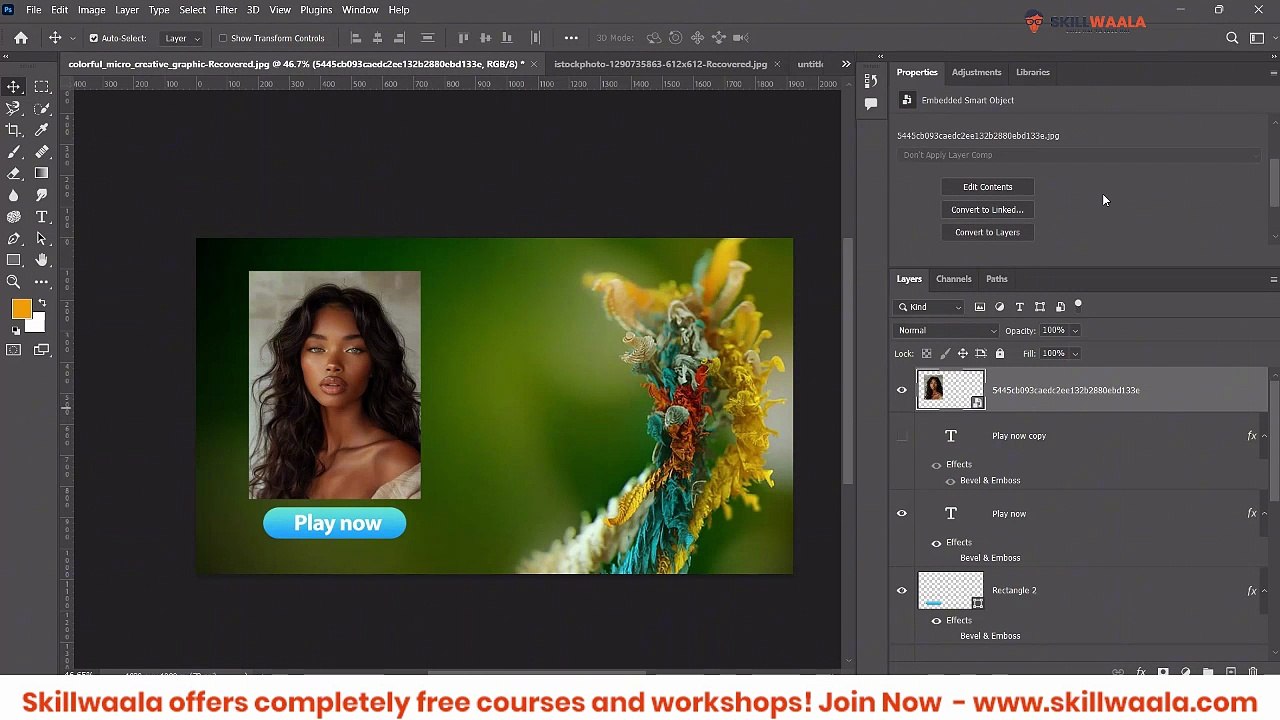
Task: Toggle the Auto-Select checkbox
Action: [x=94, y=38]
